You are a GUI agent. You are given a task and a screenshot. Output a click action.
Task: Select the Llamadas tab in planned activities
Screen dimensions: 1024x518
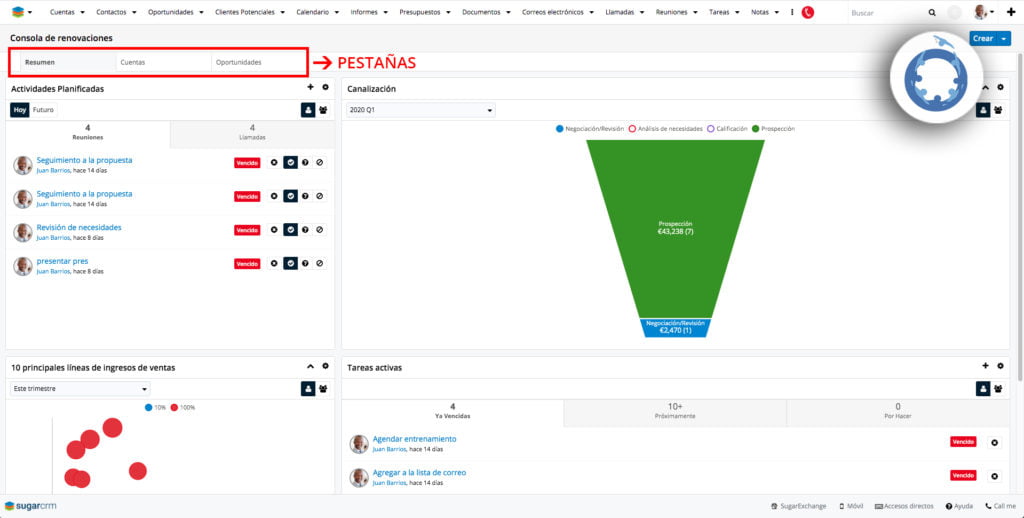pos(252,132)
